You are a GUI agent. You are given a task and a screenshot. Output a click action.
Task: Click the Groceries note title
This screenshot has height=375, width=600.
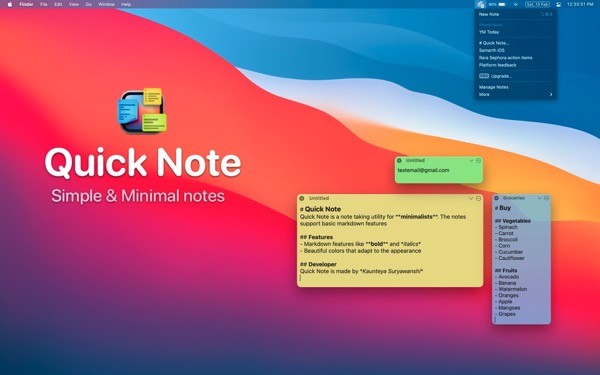coord(514,198)
